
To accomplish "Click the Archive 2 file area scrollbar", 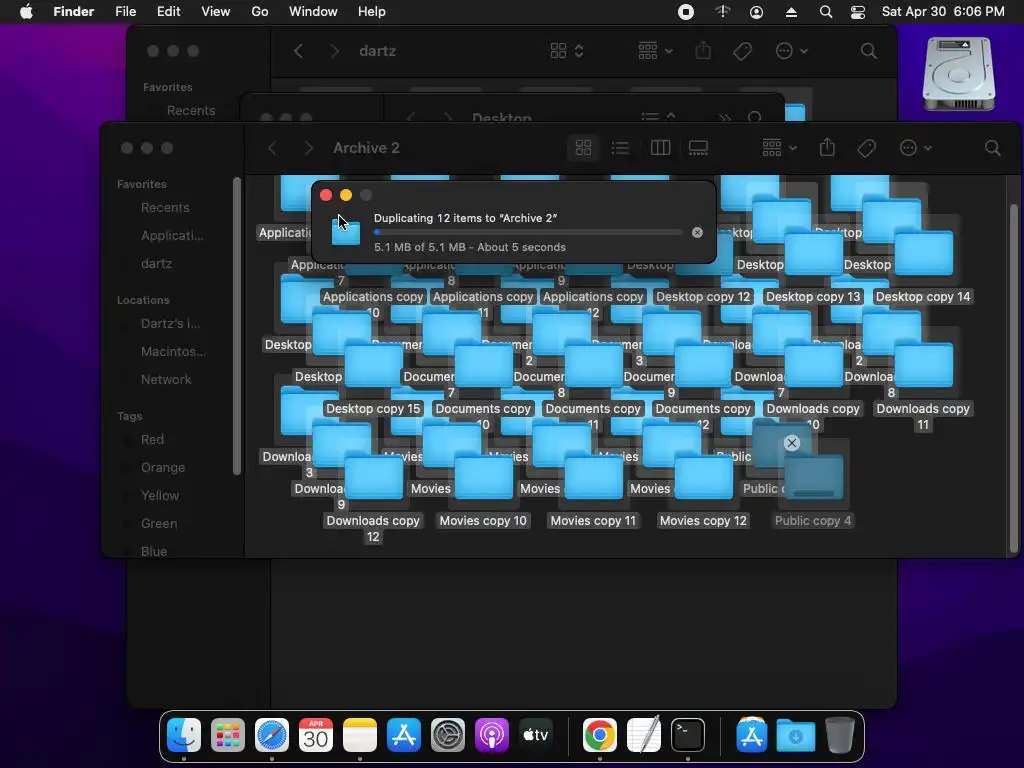I will tap(1014, 379).
